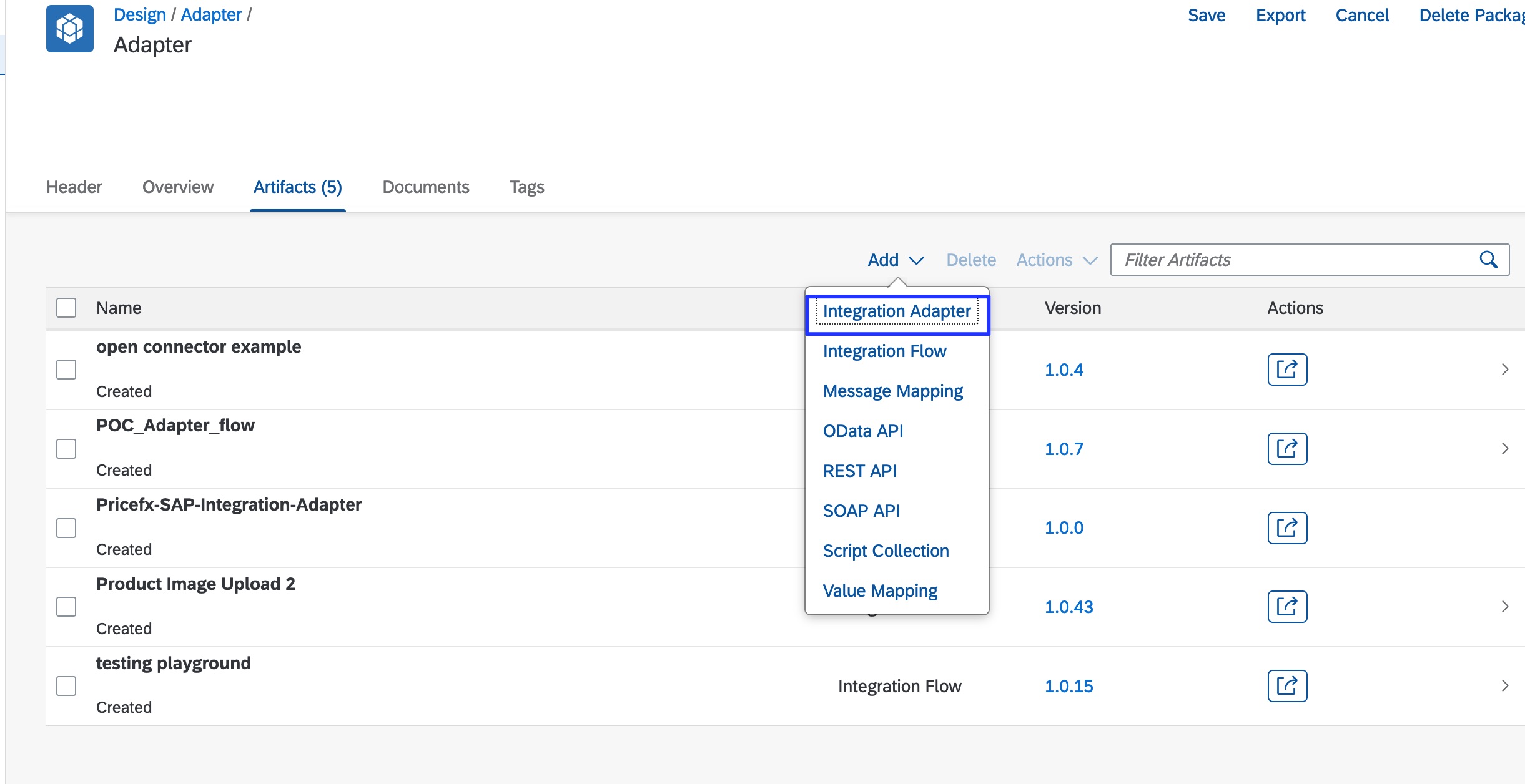The width and height of the screenshot is (1525, 784).
Task: Open the Actions dropdown in toolbar
Action: [x=1056, y=260]
